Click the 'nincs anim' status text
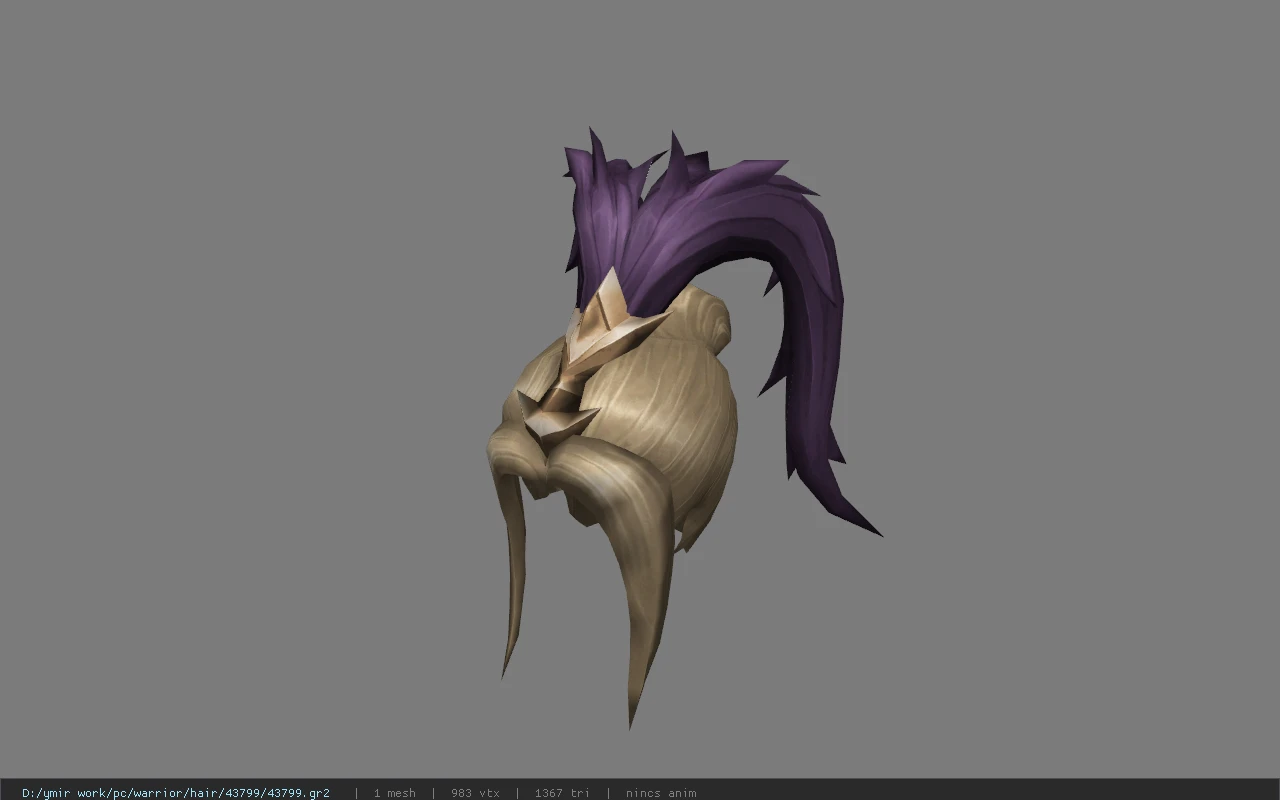The image size is (1280, 800). coord(661,793)
